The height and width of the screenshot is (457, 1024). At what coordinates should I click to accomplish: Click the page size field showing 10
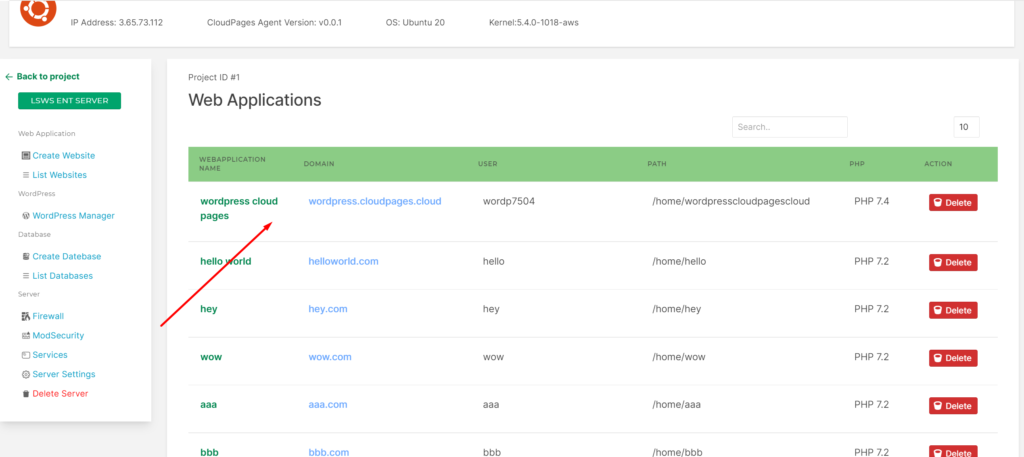pyautogui.click(x=967, y=127)
